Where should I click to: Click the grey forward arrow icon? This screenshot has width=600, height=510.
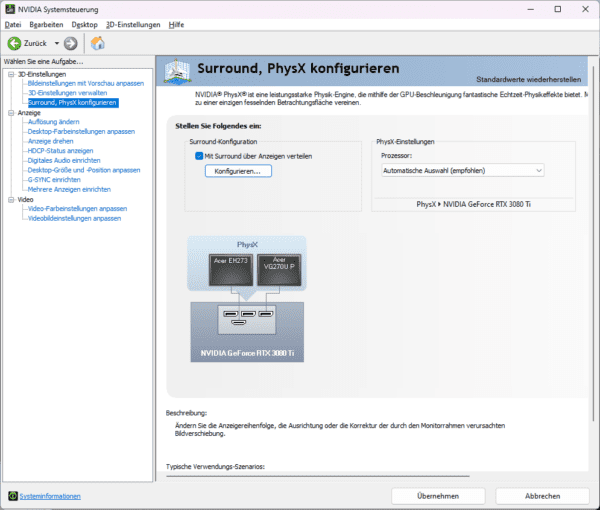pyautogui.click(x=70, y=43)
